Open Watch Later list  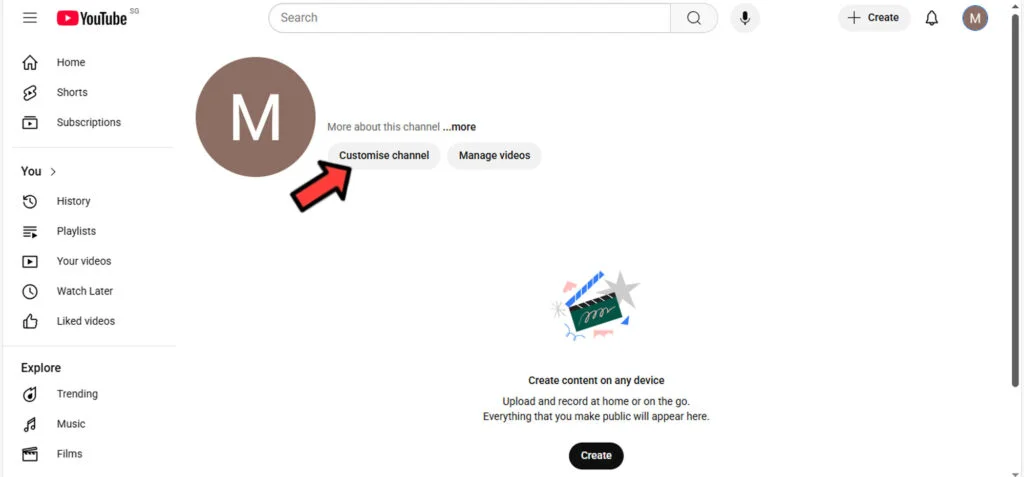84,291
